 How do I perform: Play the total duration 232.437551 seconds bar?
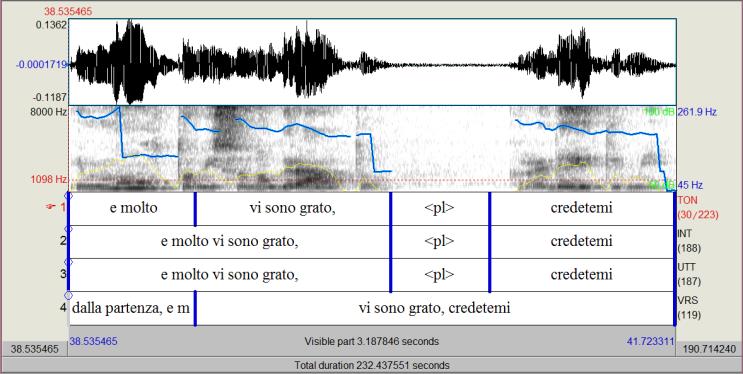point(372,365)
